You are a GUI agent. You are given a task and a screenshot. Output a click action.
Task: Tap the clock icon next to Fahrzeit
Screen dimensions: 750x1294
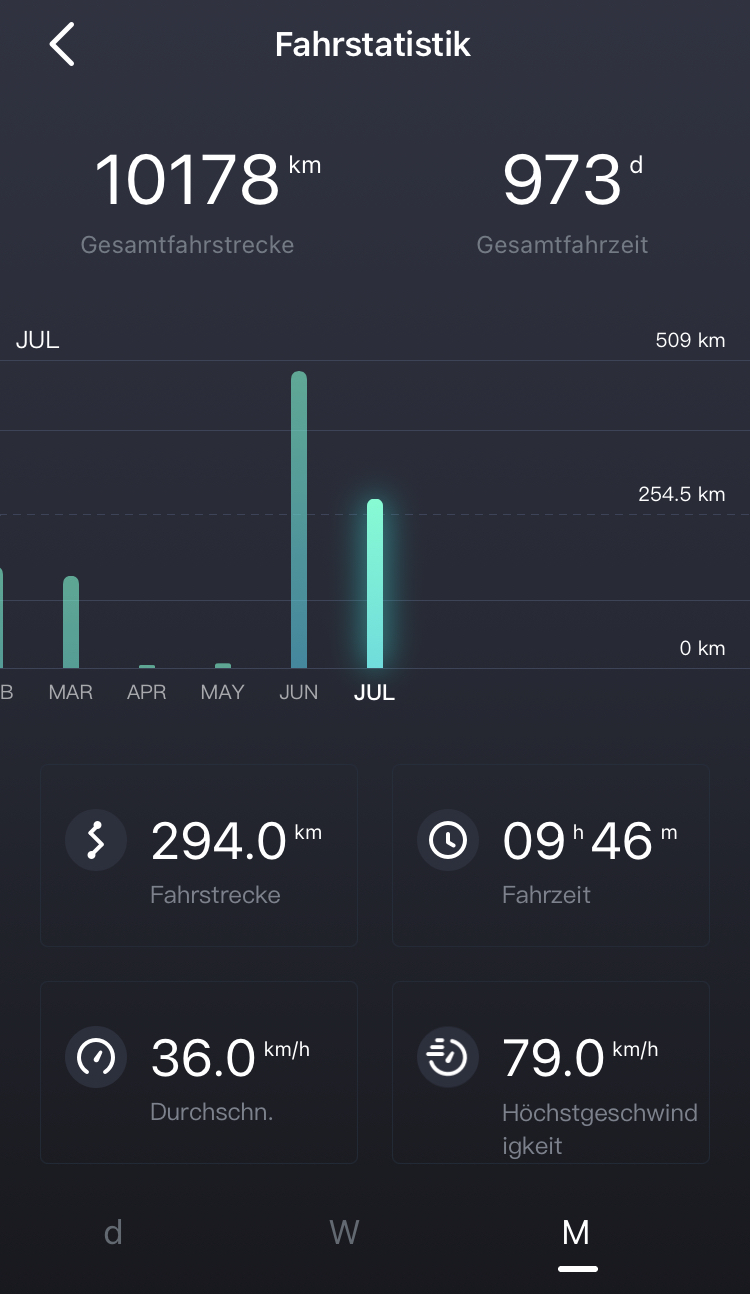click(448, 840)
